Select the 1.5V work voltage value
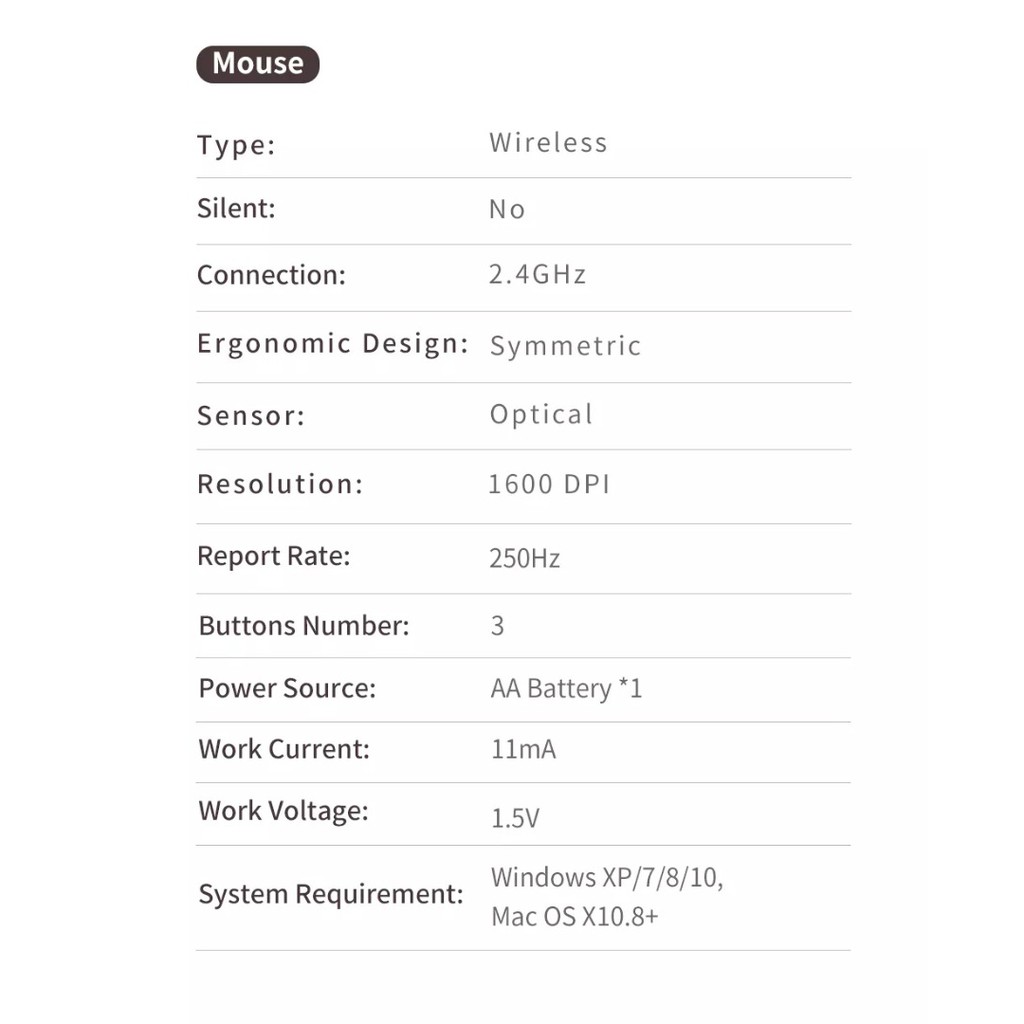Viewport: 1024px width, 1024px height. [x=515, y=818]
